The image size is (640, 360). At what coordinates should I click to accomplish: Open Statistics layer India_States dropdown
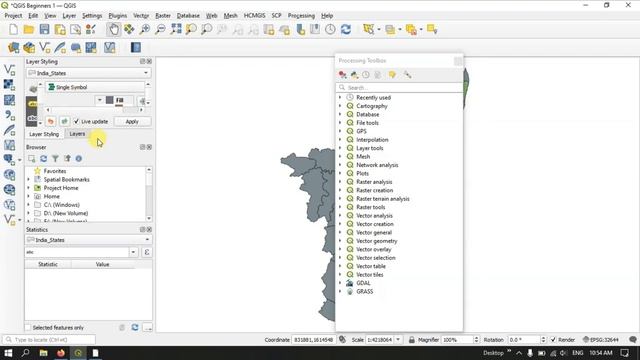pos(89,240)
